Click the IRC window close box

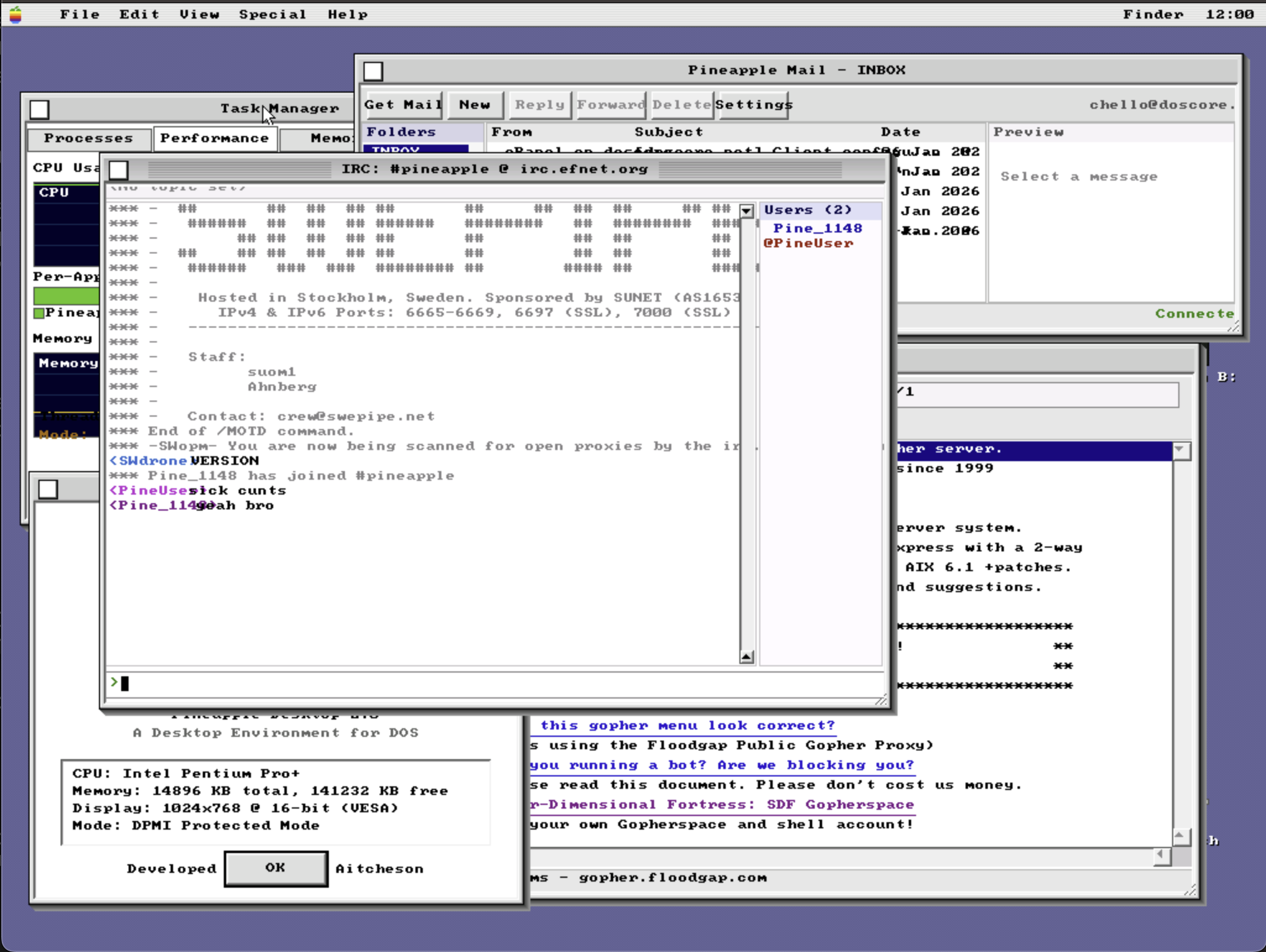tap(119, 169)
